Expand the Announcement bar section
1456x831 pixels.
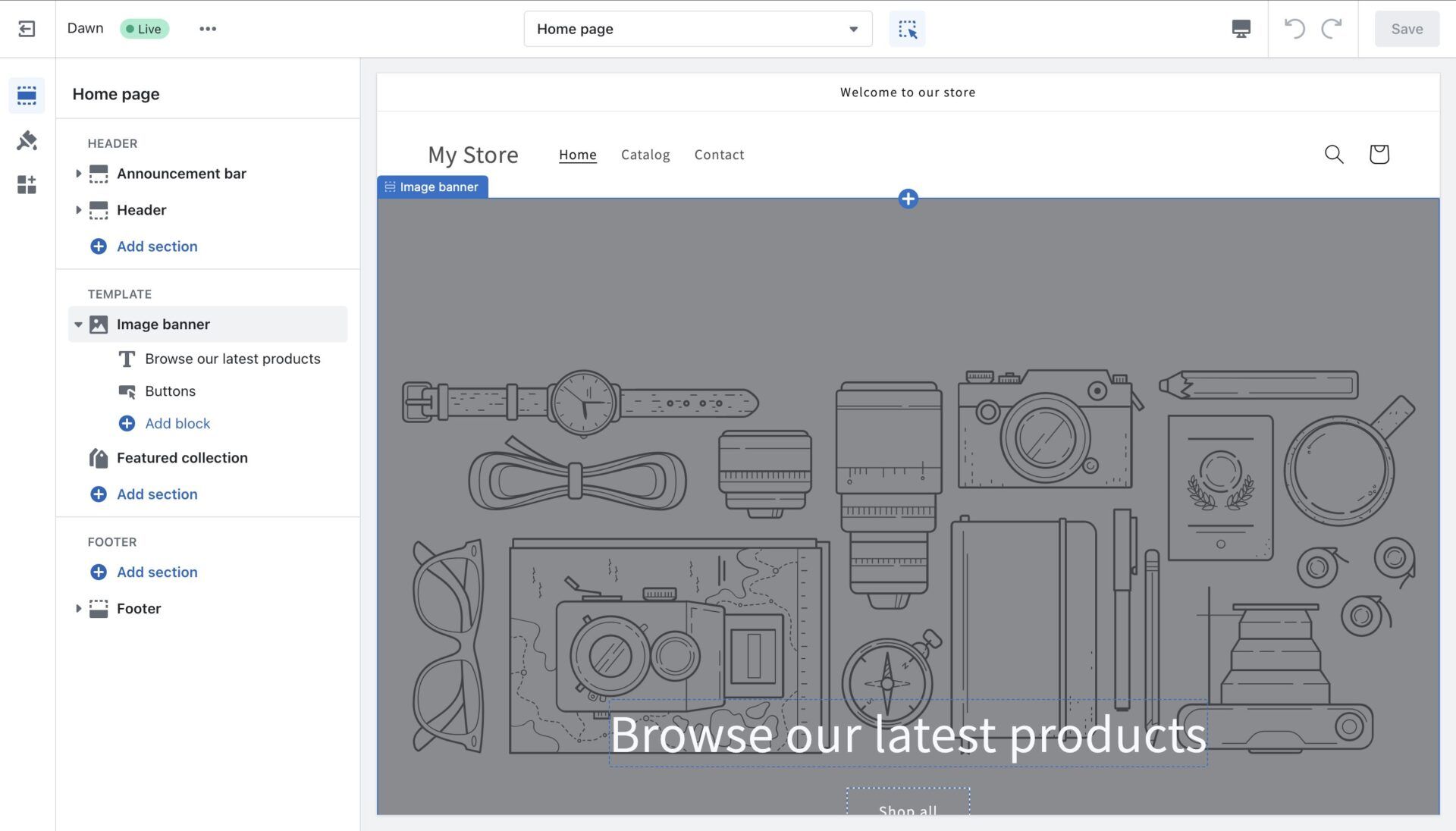(78, 174)
